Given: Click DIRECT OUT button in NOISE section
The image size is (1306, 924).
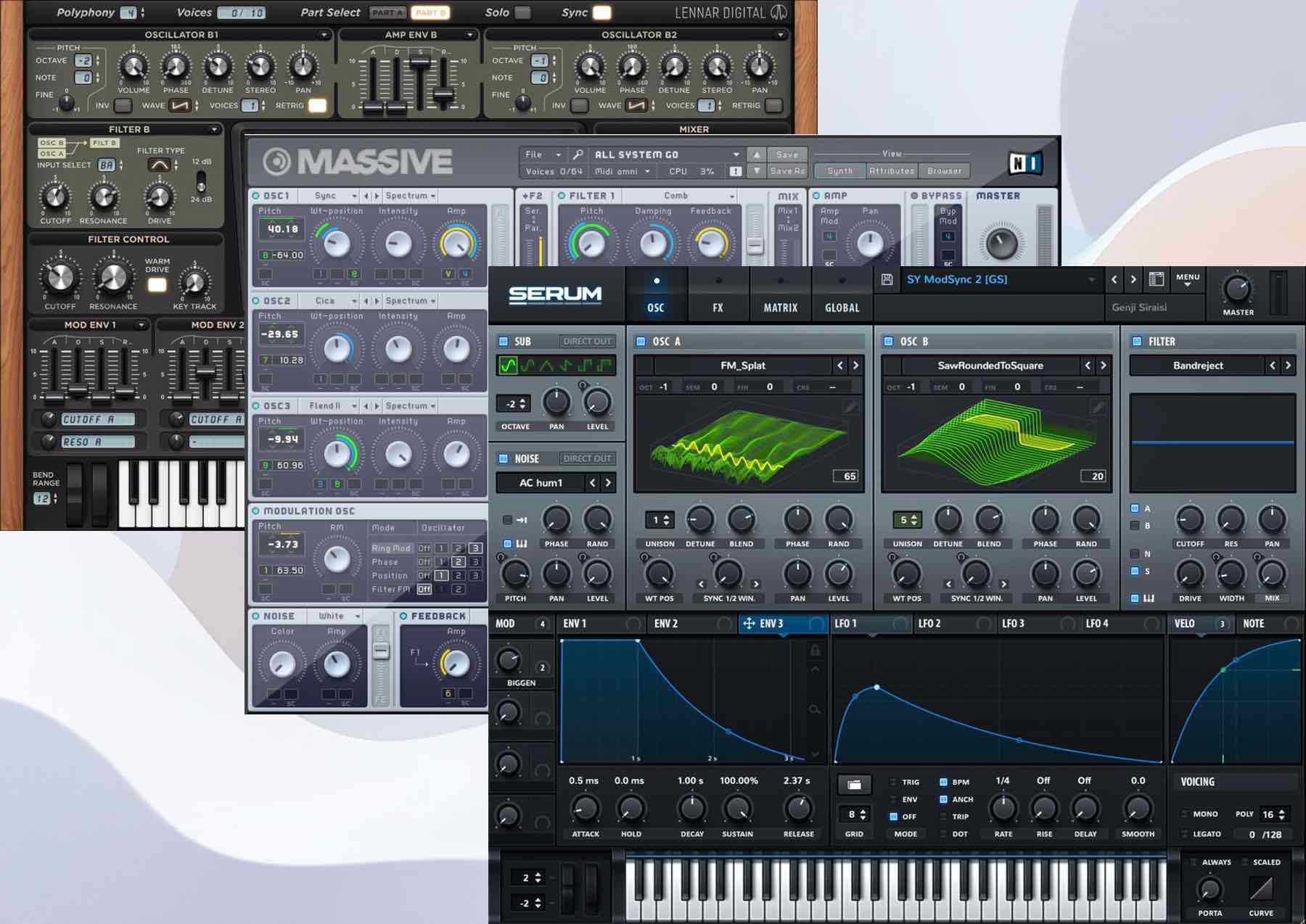Looking at the screenshot, I should [587, 459].
